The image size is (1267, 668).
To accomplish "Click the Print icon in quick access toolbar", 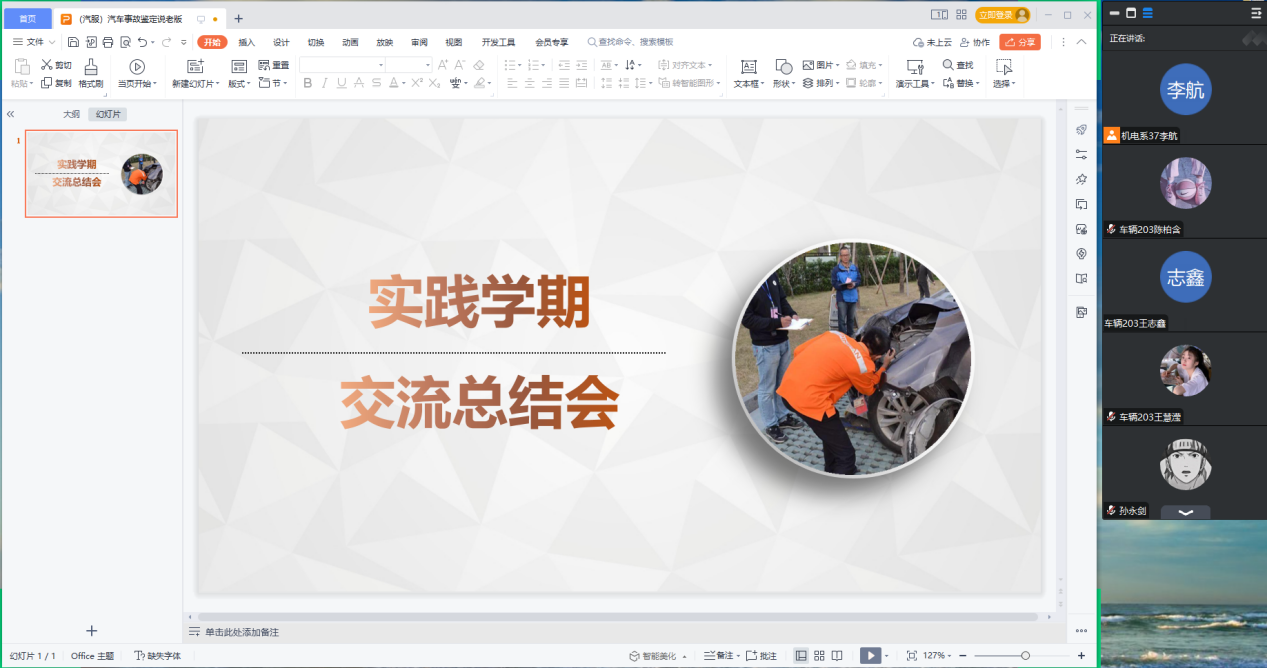I will point(108,42).
